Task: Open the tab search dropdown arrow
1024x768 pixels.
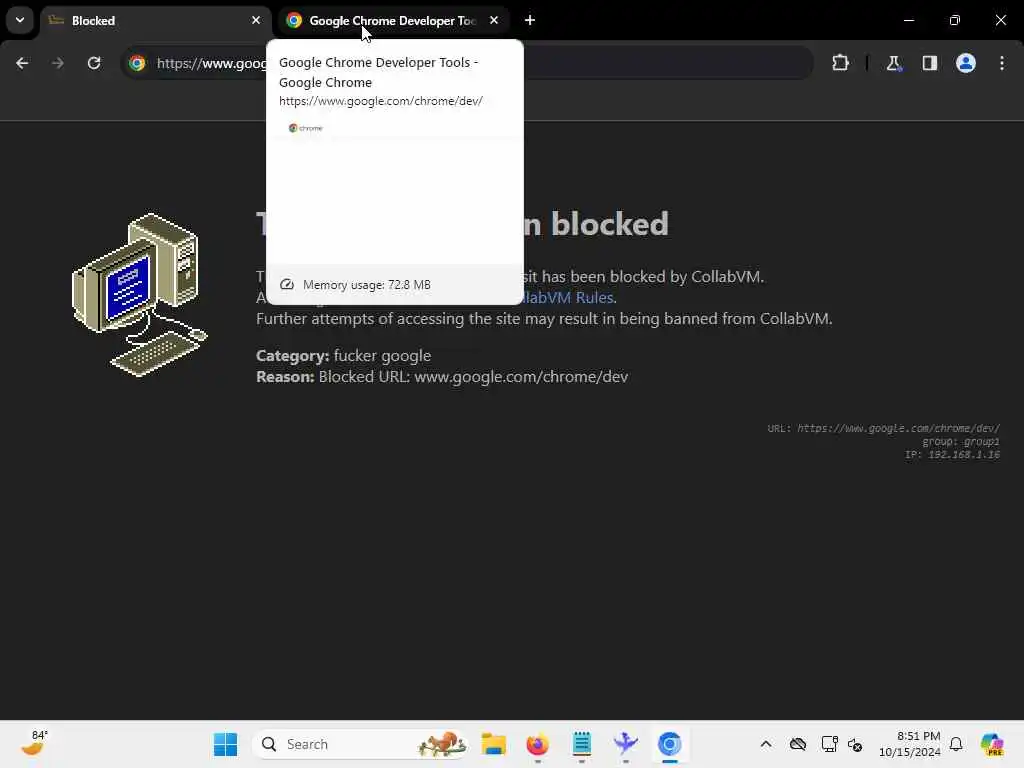Action: point(20,20)
